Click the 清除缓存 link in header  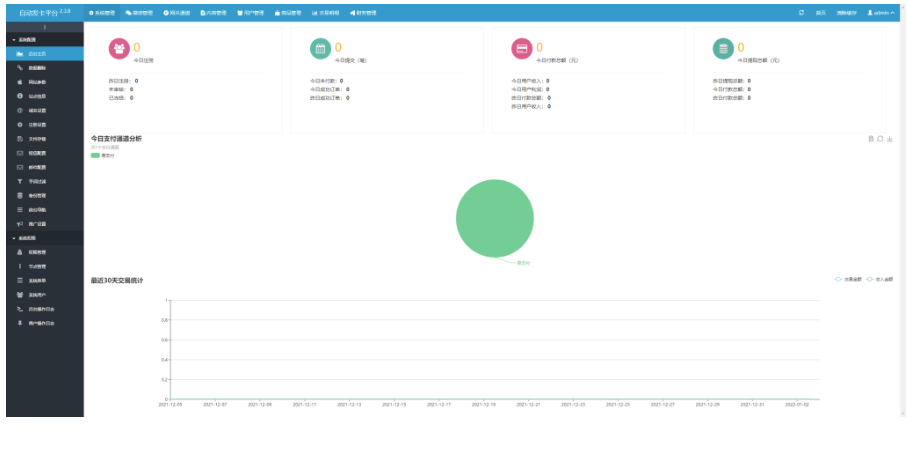(846, 13)
